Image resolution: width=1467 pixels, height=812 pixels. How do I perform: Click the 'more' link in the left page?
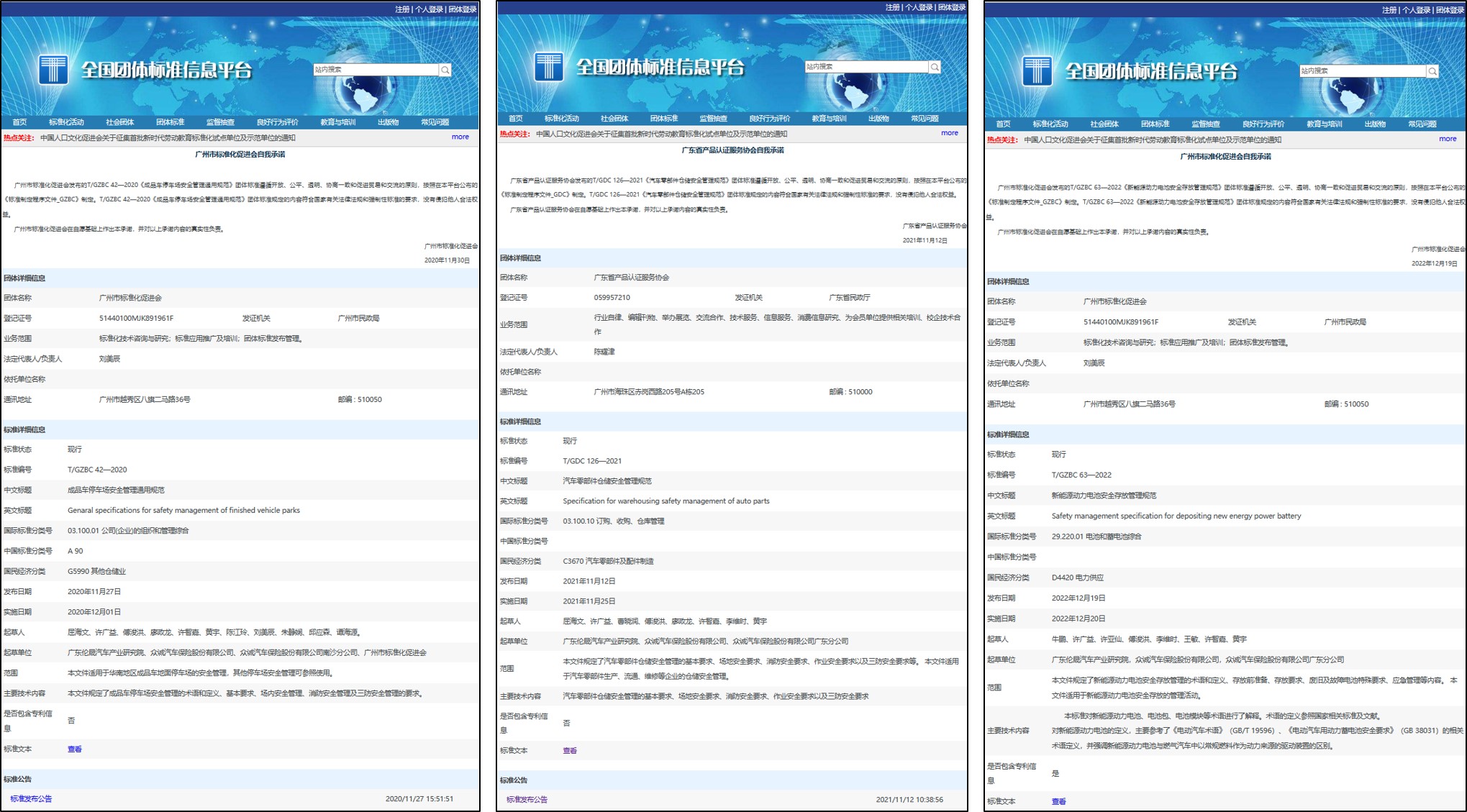click(460, 137)
